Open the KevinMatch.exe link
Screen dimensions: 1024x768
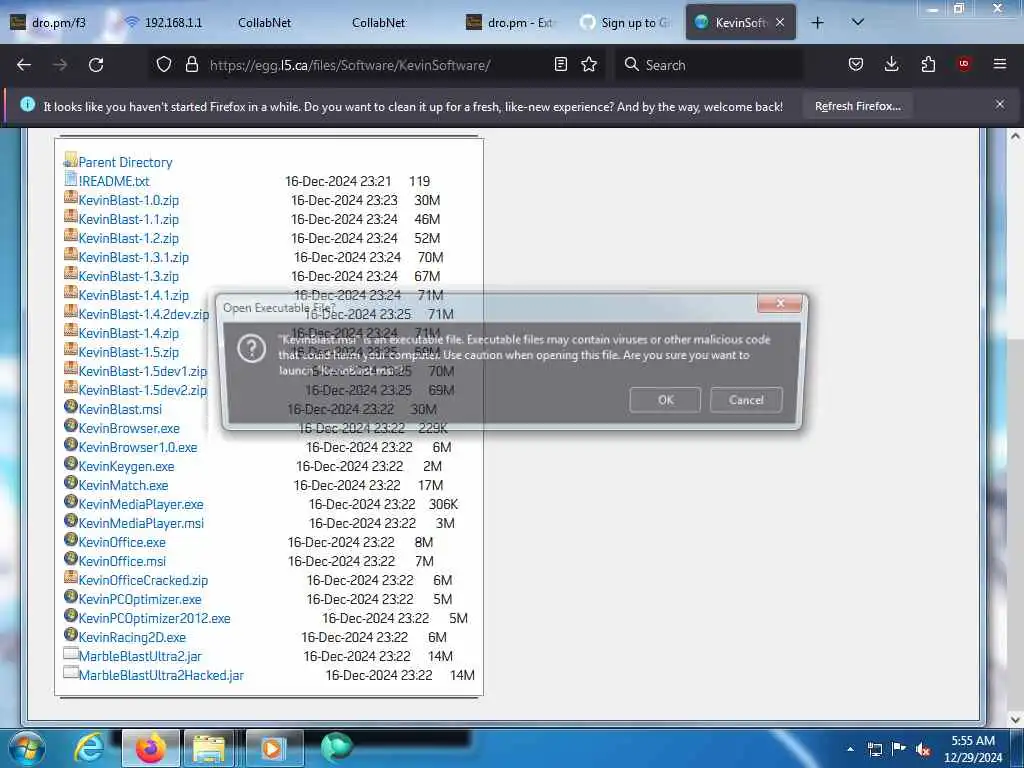coord(123,485)
